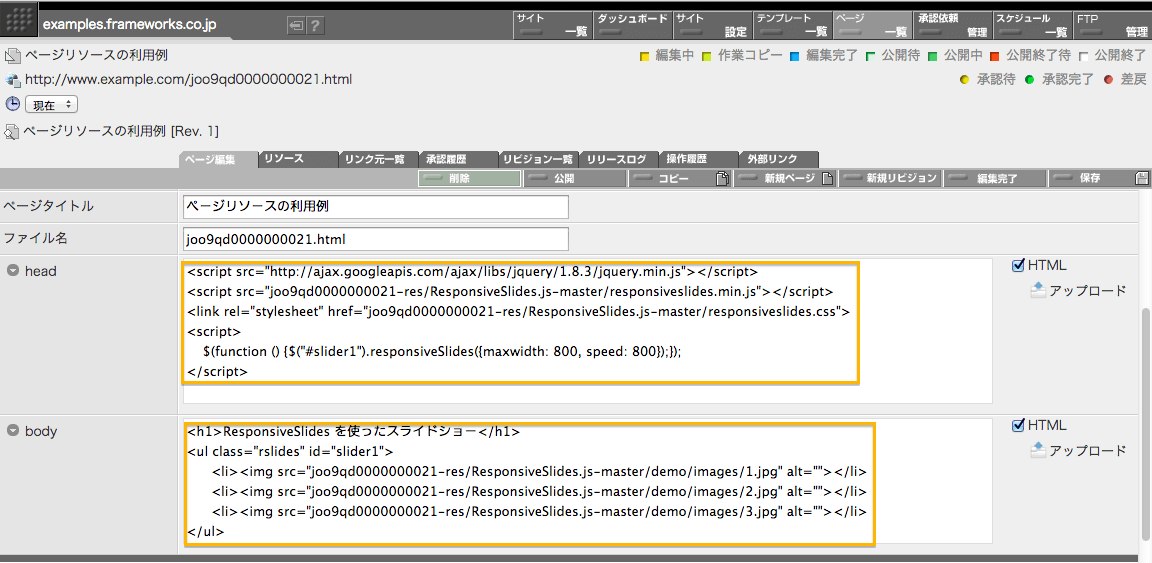
Task: Focus the ページタイトル input field
Action: [375, 207]
